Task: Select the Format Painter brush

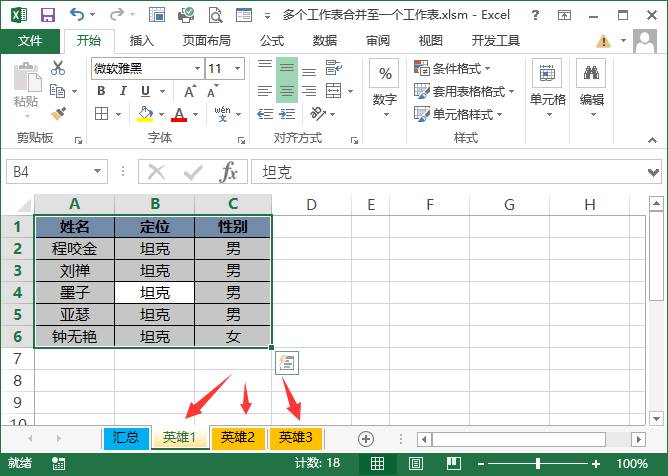Action: click(x=58, y=113)
